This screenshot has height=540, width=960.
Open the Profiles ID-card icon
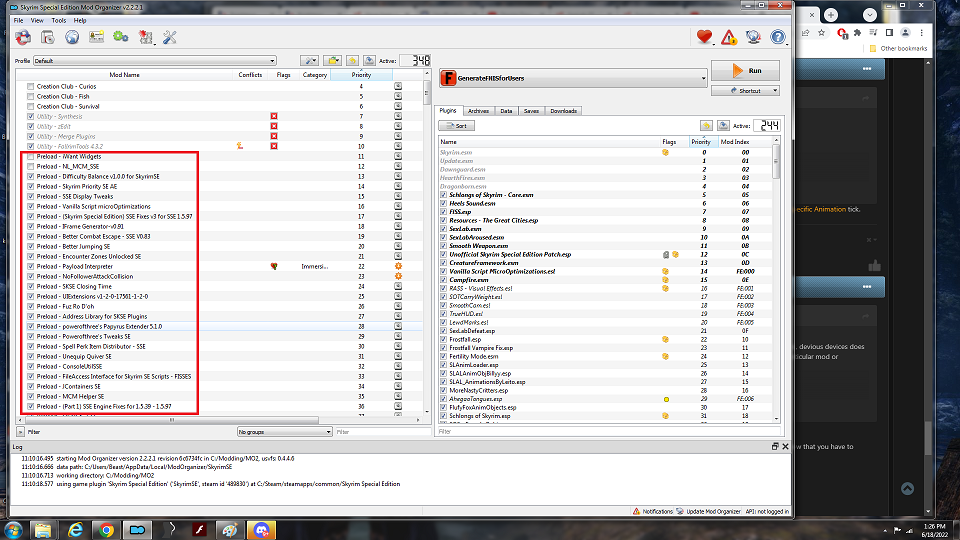click(96, 37)
